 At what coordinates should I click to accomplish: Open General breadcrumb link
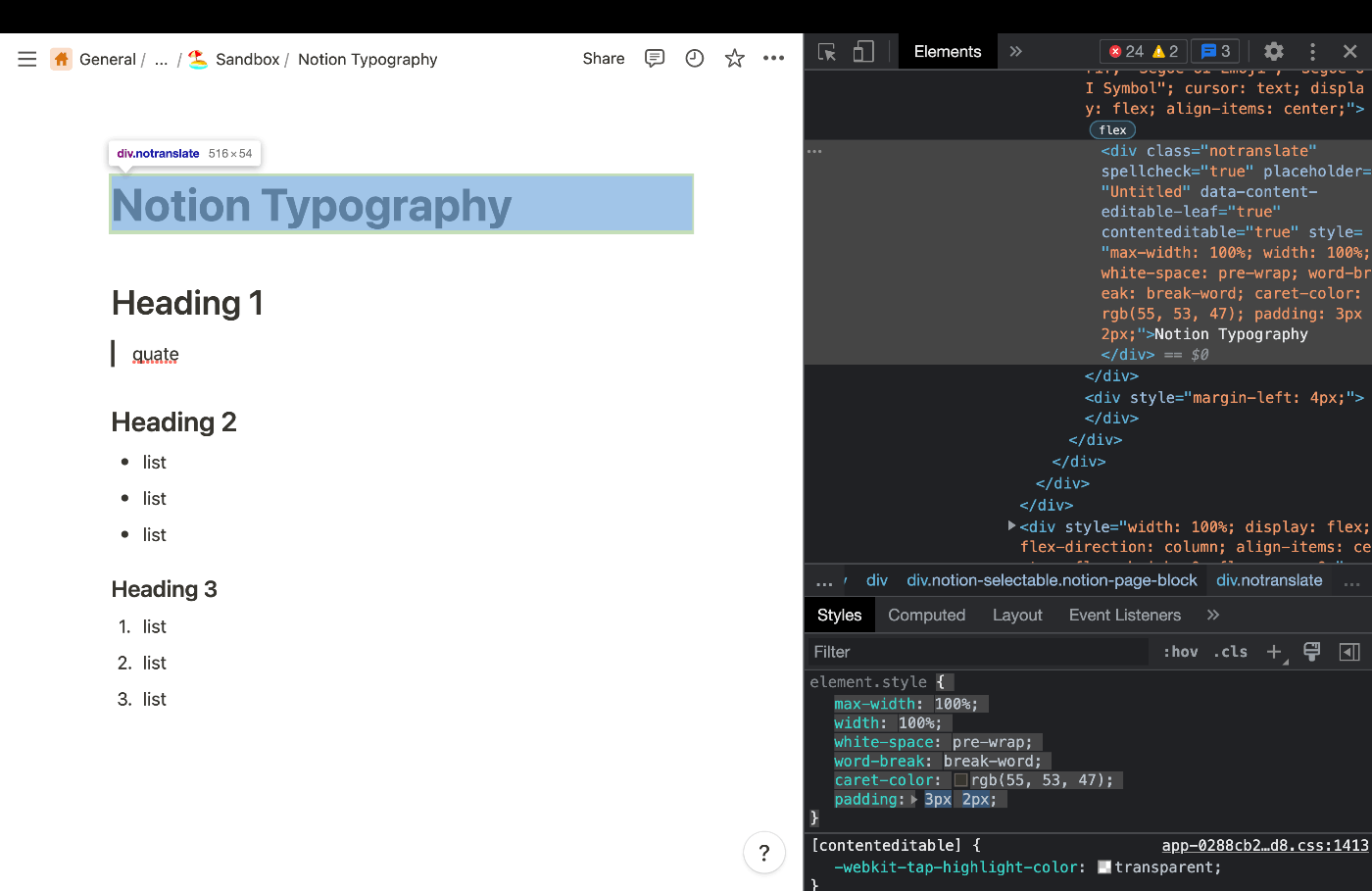[x=108, y=59]
